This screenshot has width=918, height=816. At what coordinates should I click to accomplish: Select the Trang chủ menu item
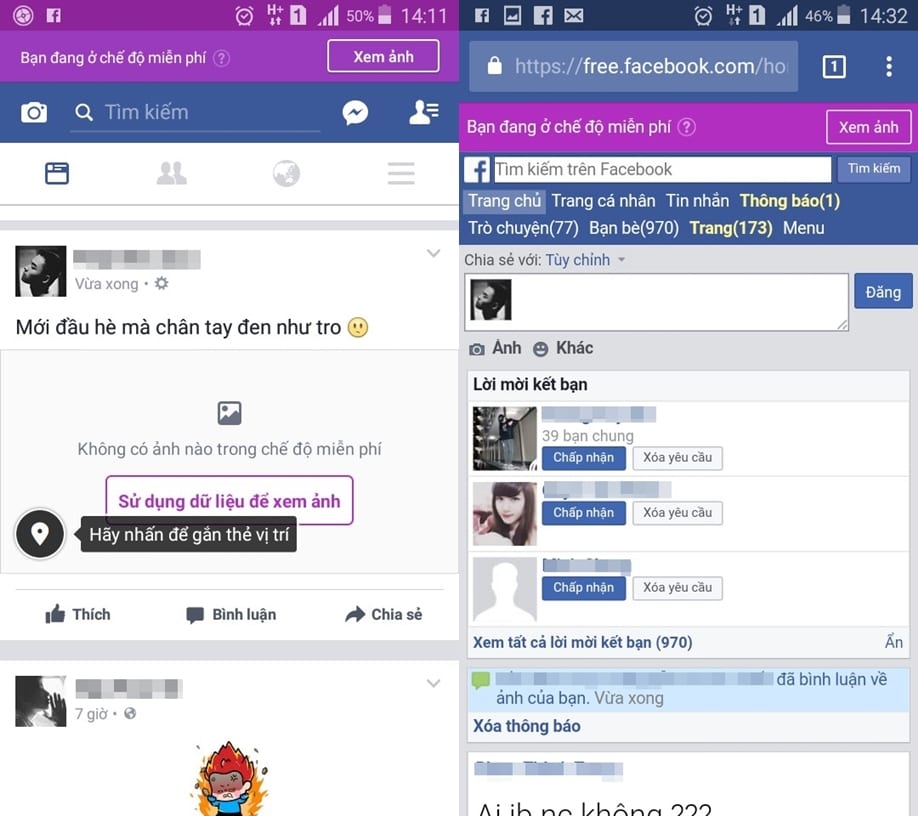click(504, 201)
